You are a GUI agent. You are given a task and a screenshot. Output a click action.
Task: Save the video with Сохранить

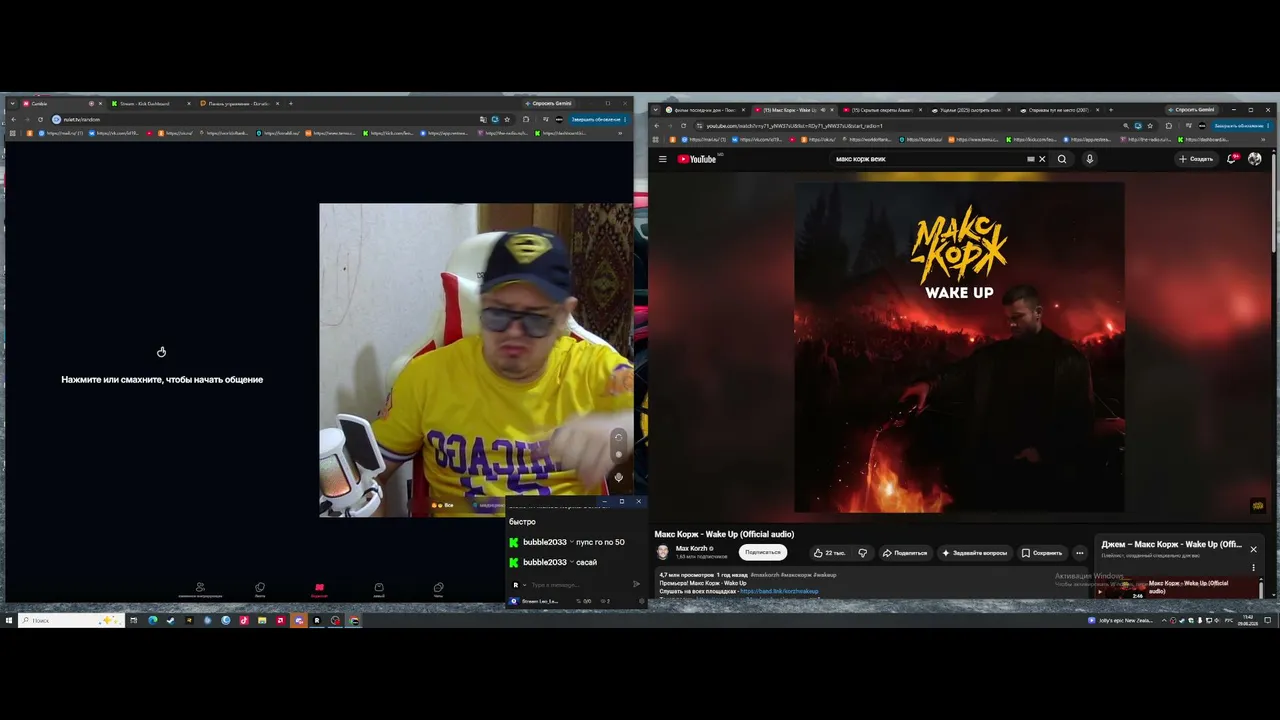click(1041, 553)
